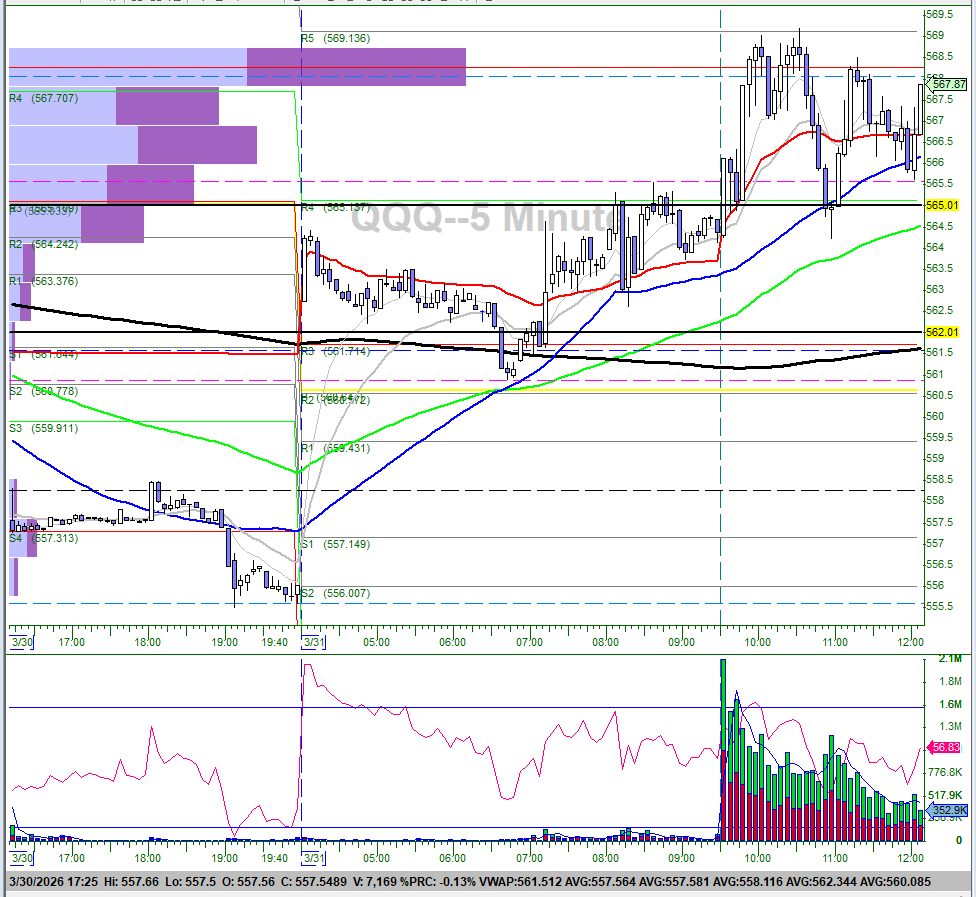976x897 pixels.
Task: Click the 776.8K volume scale value
Action: [946, 773]
